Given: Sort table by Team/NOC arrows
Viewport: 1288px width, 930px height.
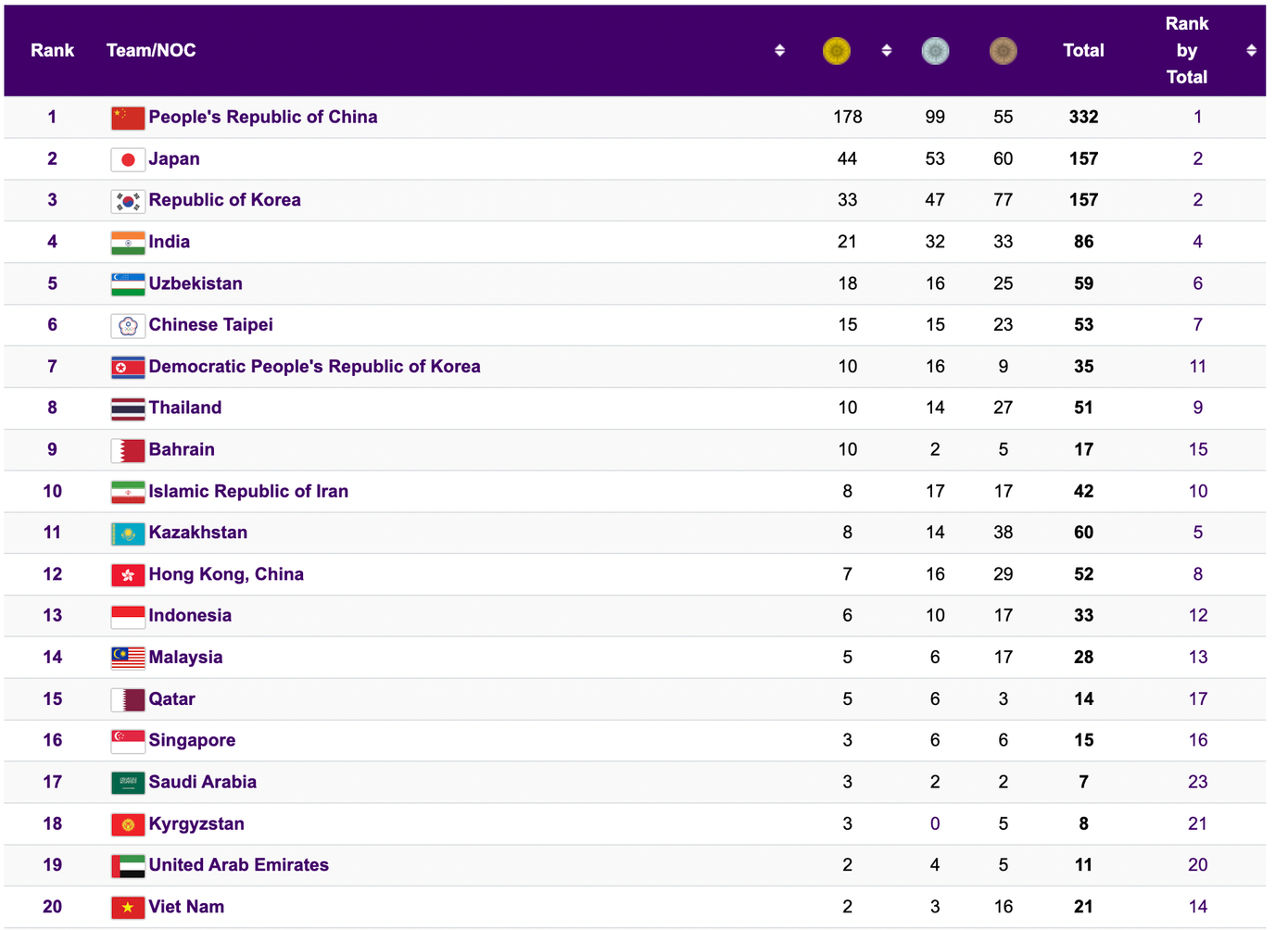Looking at the screenshot, I should click(x=779, y=51).
